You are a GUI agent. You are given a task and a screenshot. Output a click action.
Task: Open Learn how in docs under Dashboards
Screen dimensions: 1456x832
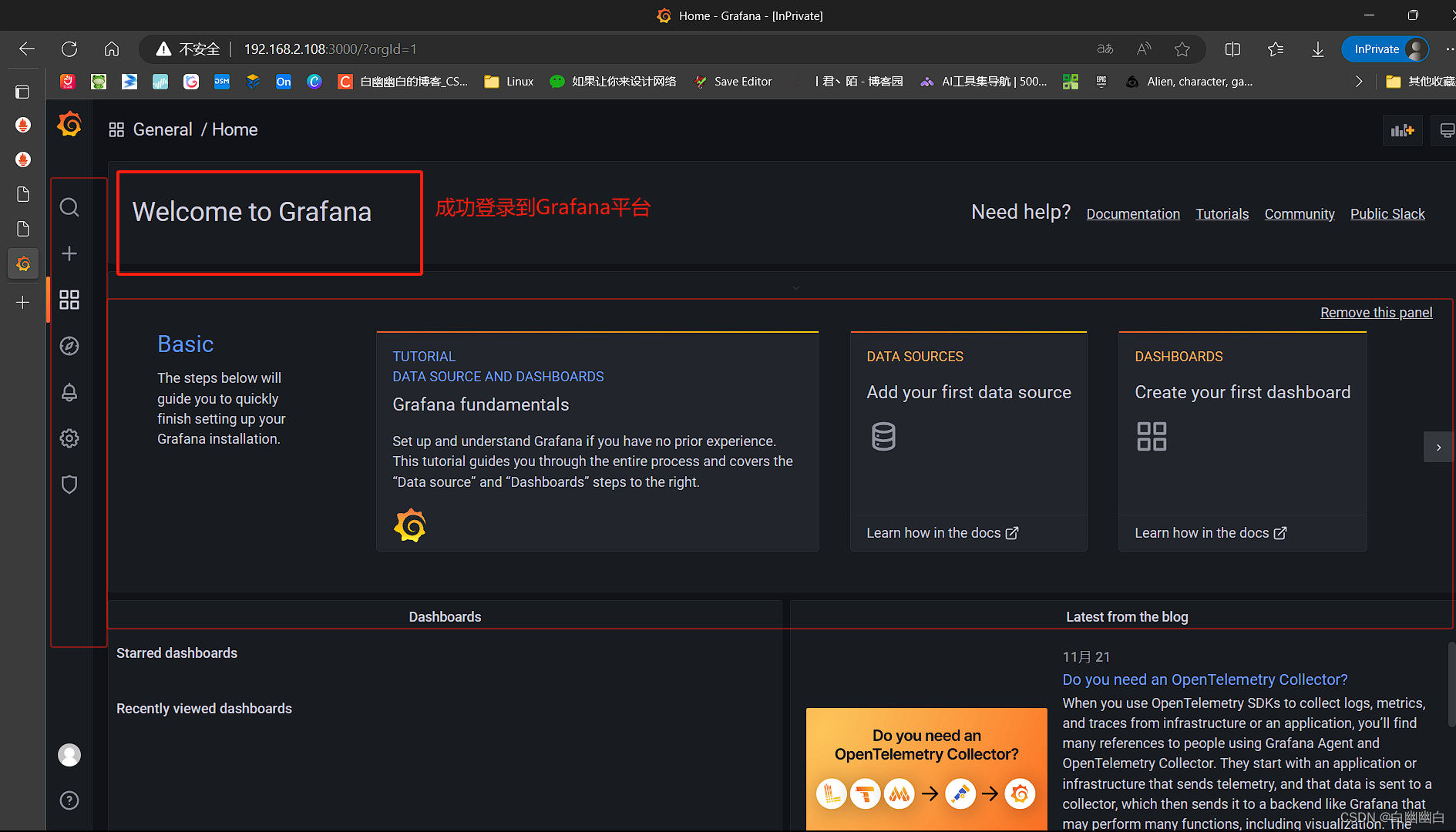[1210, 533]
